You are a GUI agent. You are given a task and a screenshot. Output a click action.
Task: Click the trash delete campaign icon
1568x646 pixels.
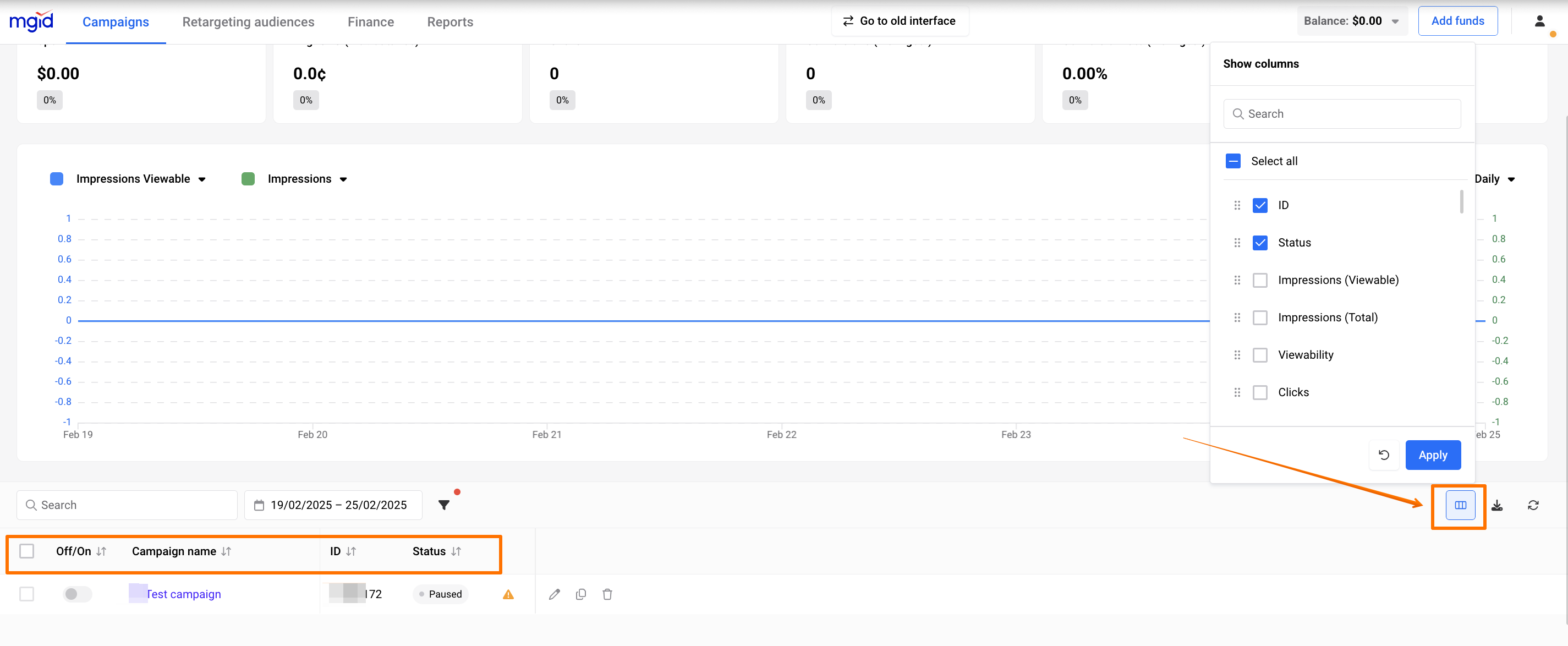tap(607, 594)
